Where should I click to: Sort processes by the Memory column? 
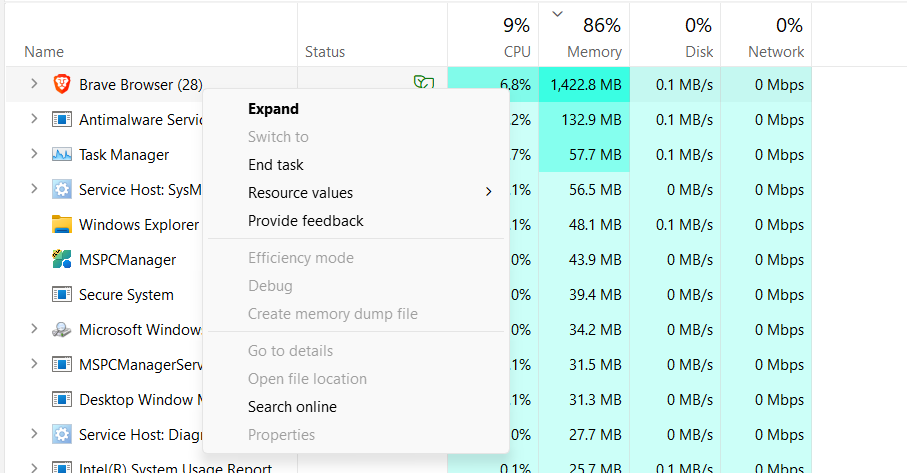594,51
